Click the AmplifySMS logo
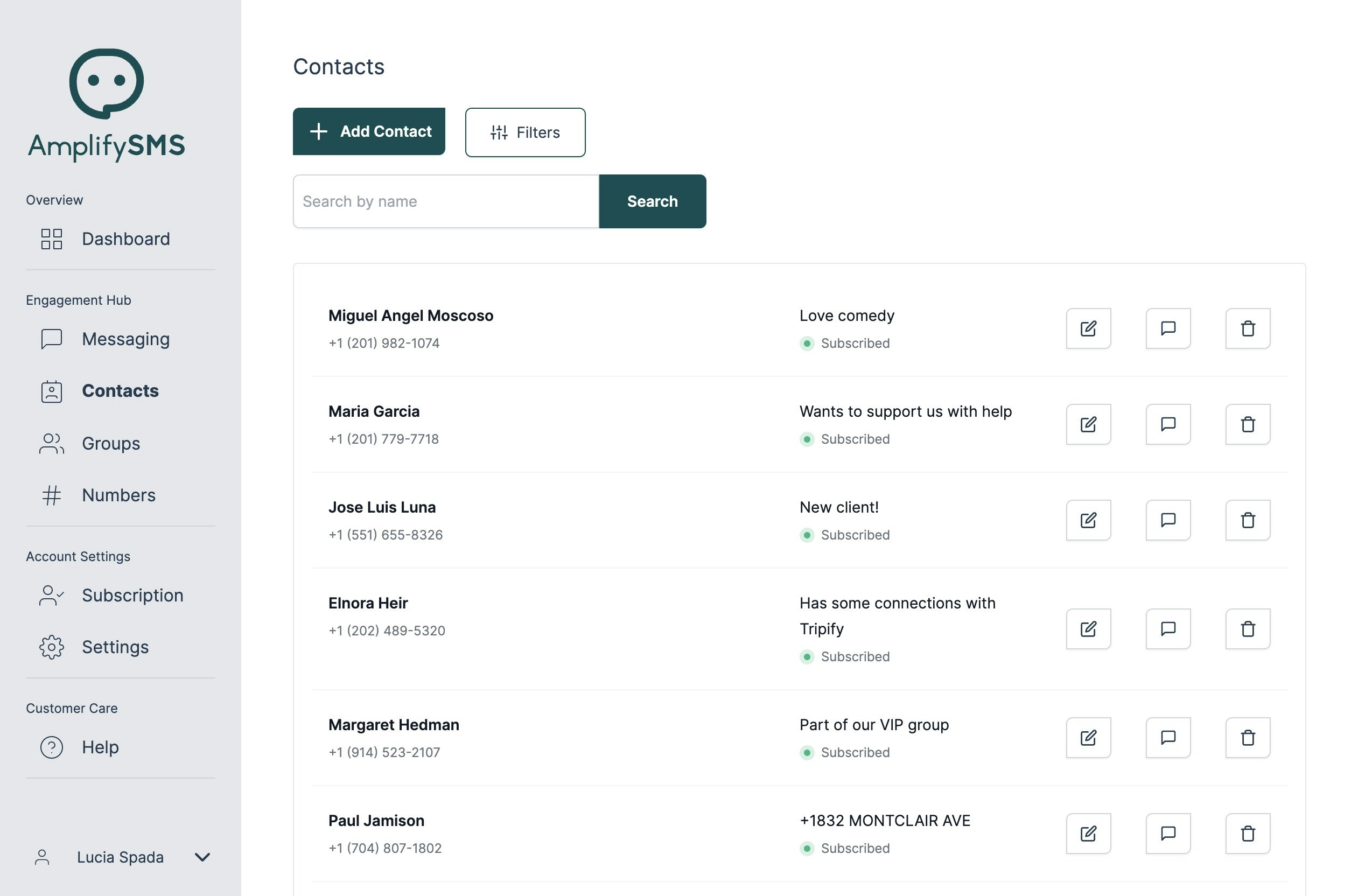 pyautogui.click(x=106, y=104)
